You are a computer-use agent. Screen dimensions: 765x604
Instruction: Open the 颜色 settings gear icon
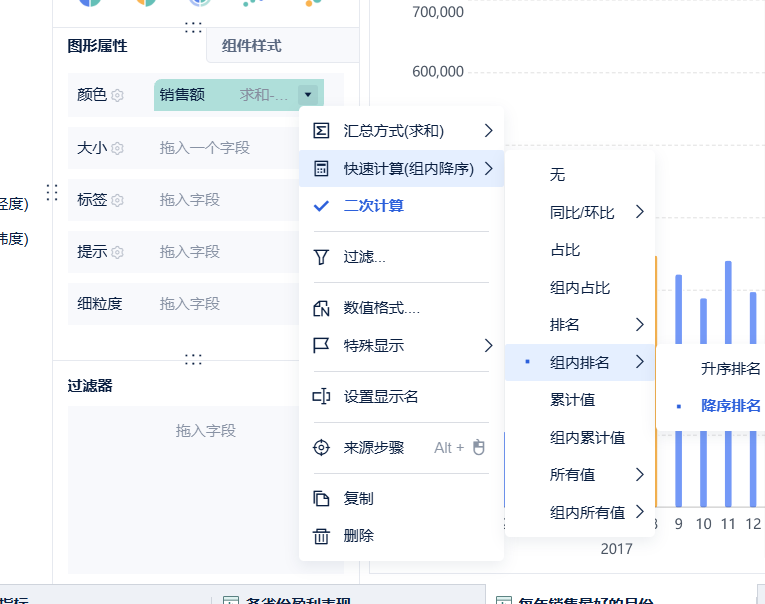117,95
